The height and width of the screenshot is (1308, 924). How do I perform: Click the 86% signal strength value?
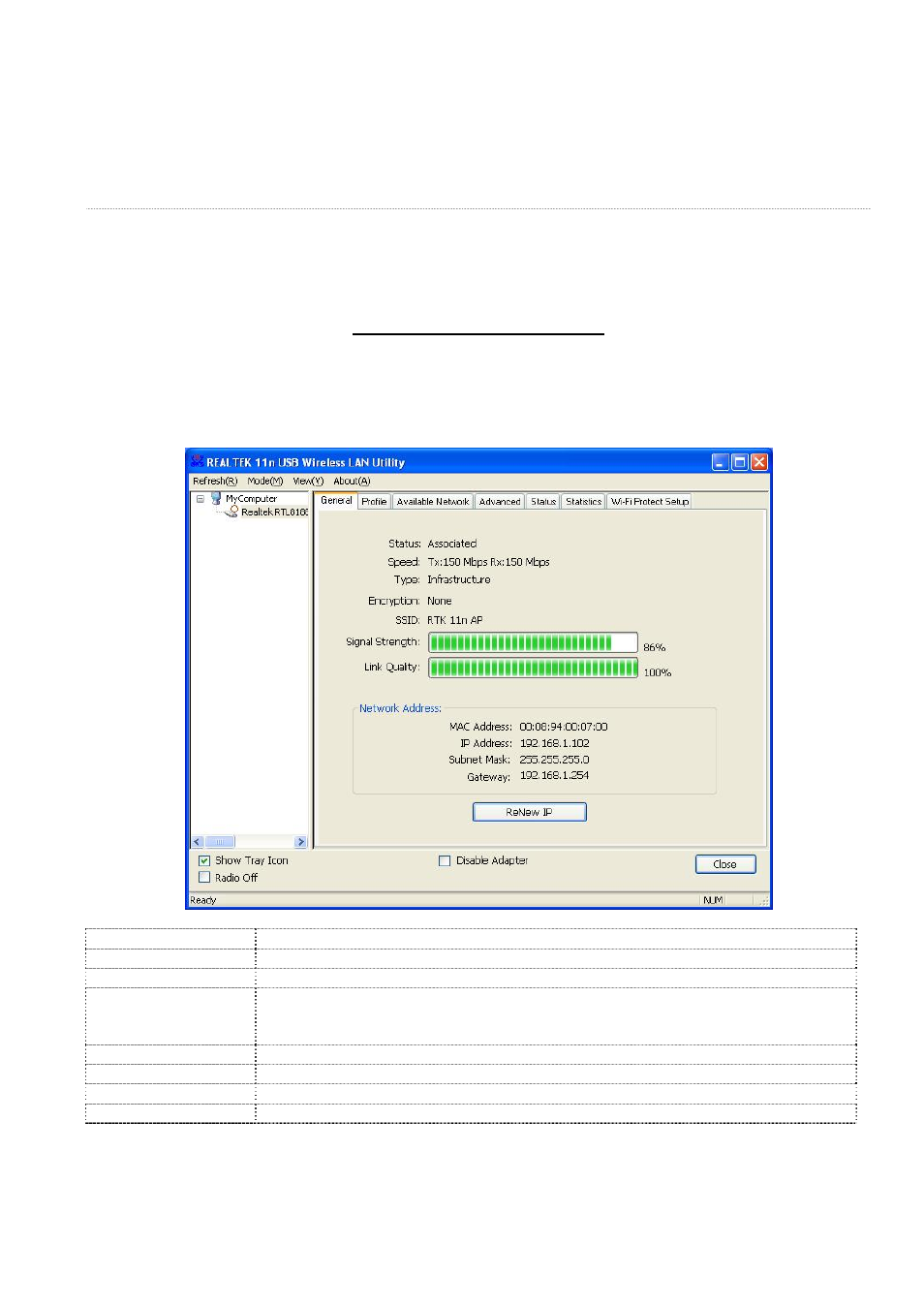(x=655, y=647)
